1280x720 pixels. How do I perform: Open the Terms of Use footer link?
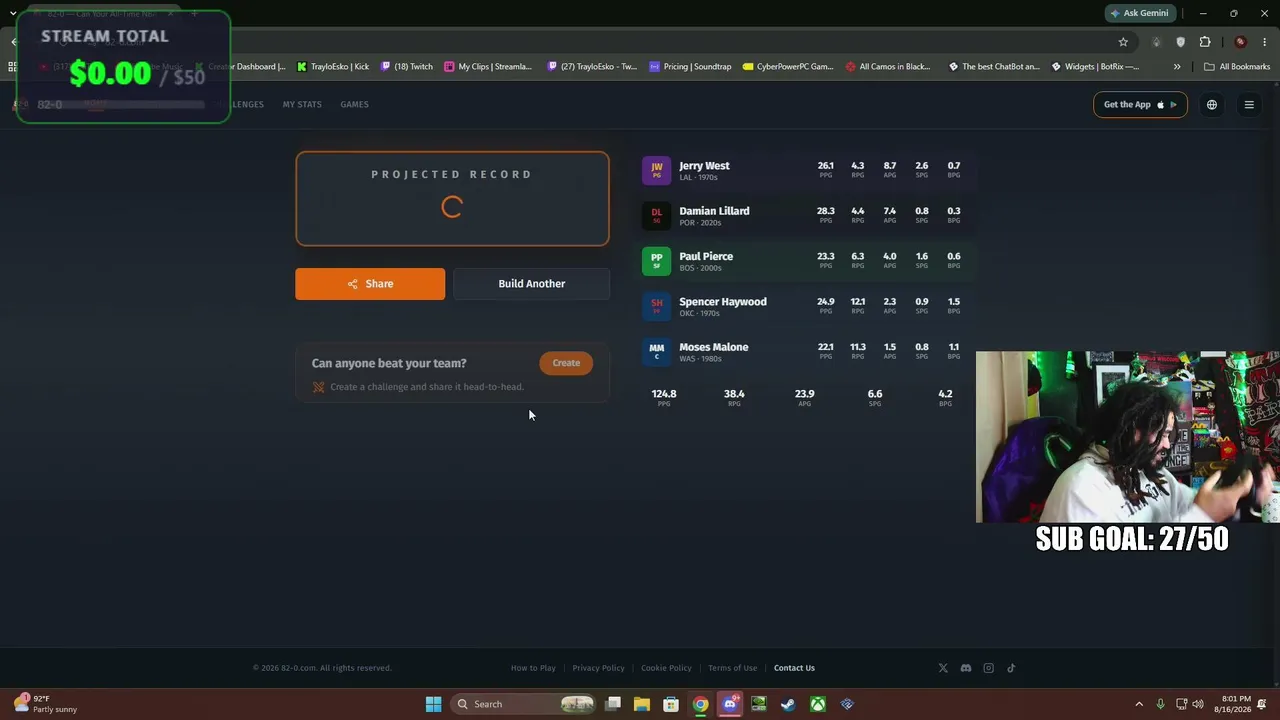point(732,668)
